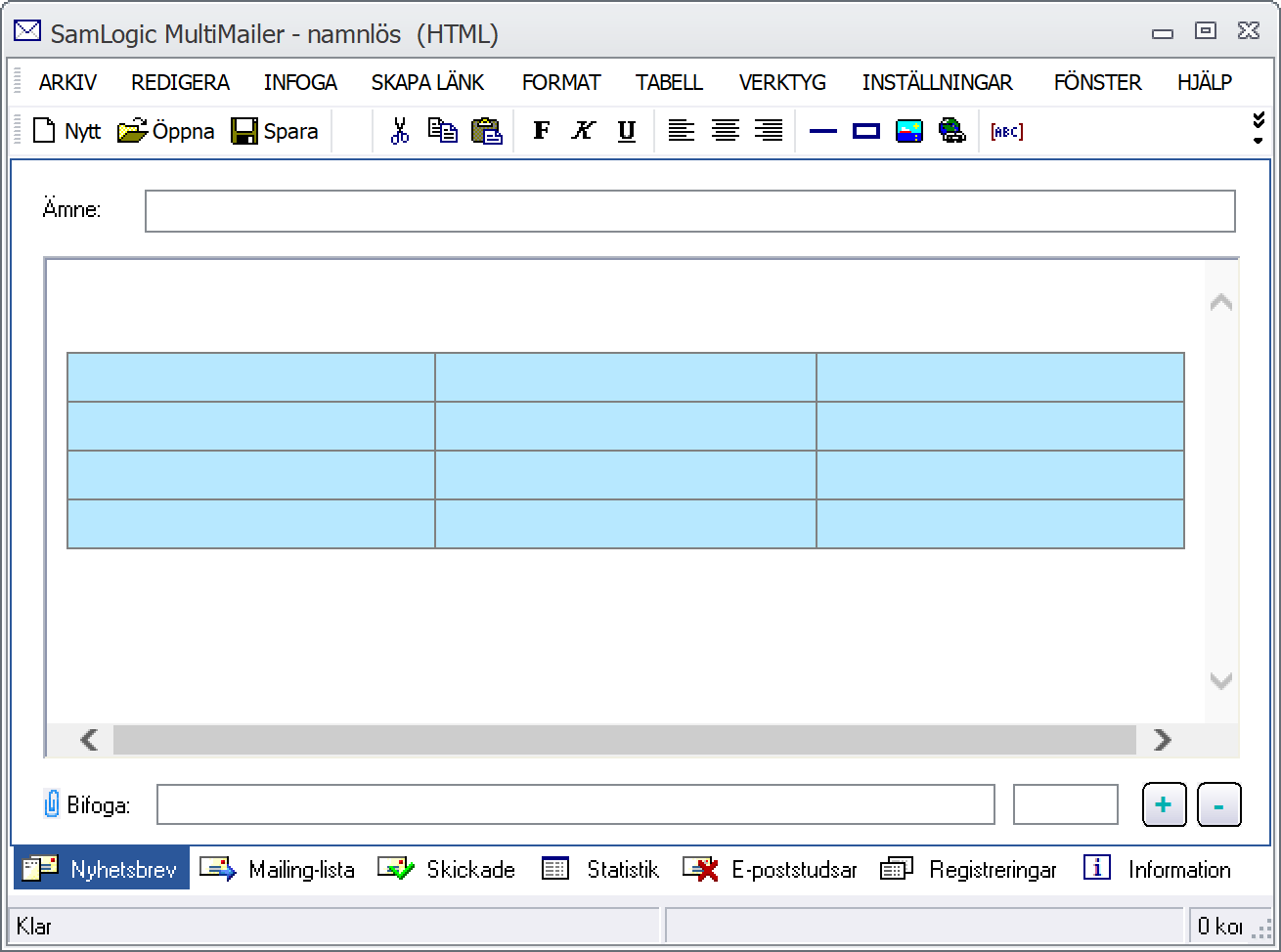This screenshot has width=1281, height=952.
Task: Toggle italic (K) formatting
Action: pyautogui.click(x=584, y=131)
